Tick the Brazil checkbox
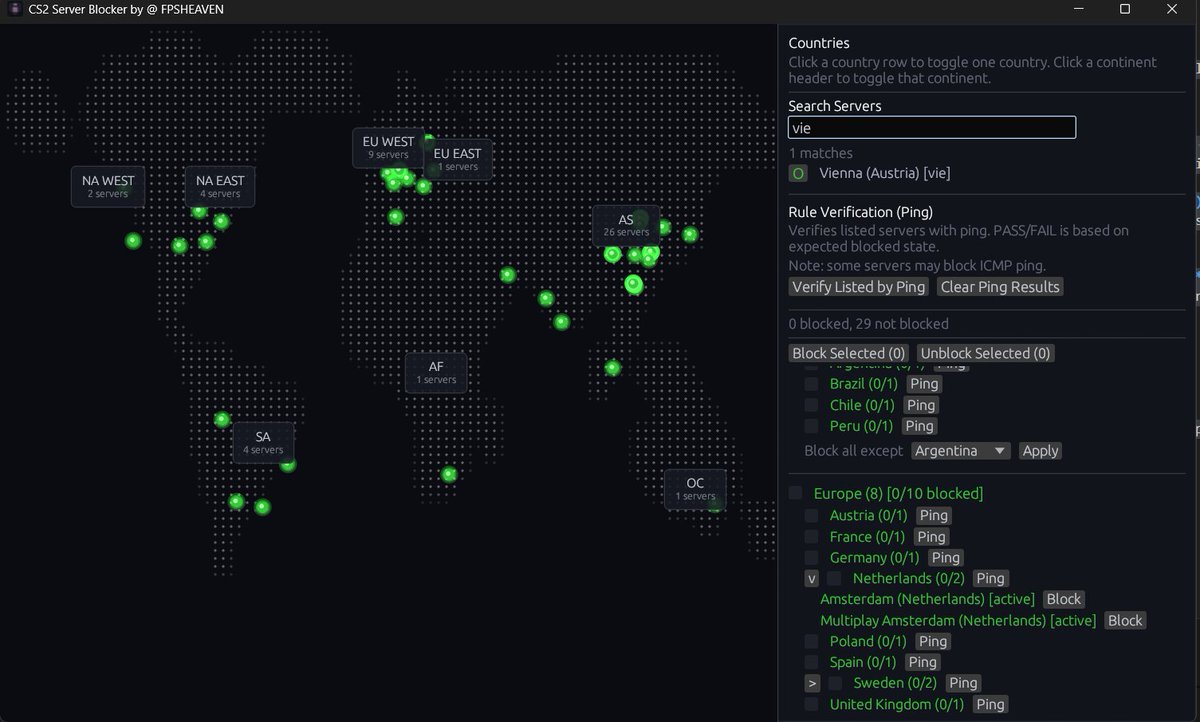The height and width of the screenshot is (722, 1200). click(811, 384)
